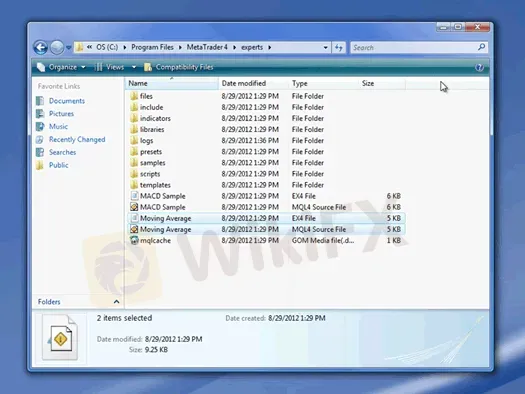
Task: Click into the Search box
Action: tap(414, 48)
